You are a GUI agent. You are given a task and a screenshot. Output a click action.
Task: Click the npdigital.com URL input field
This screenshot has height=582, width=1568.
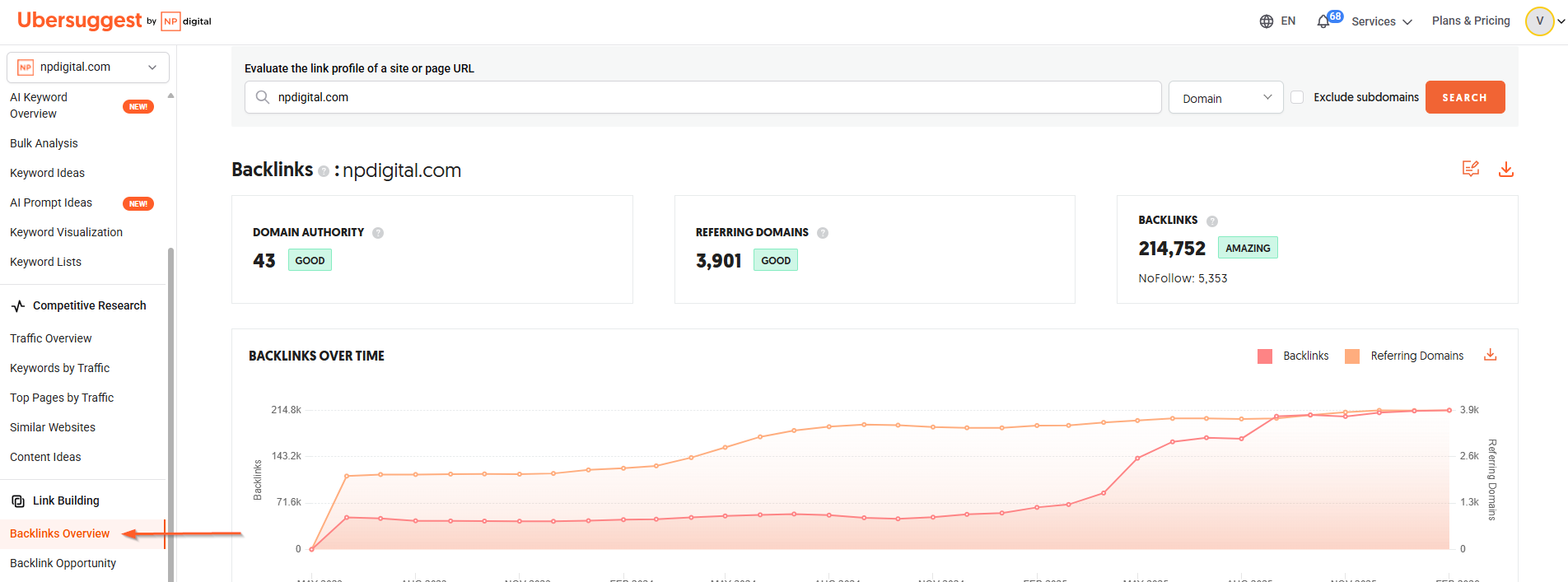(x=702, y=97)
